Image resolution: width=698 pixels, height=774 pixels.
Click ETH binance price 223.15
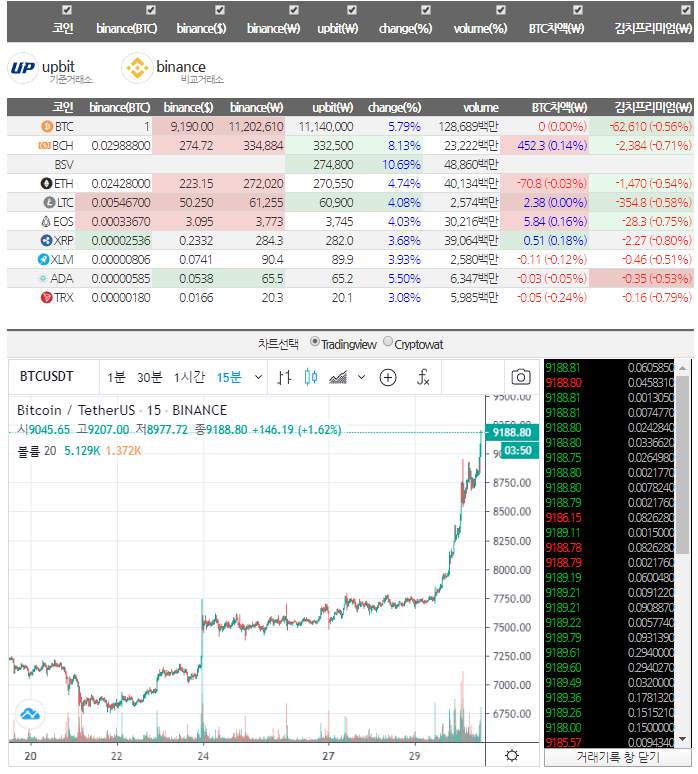pyautogui.click(x=196, y=184)
